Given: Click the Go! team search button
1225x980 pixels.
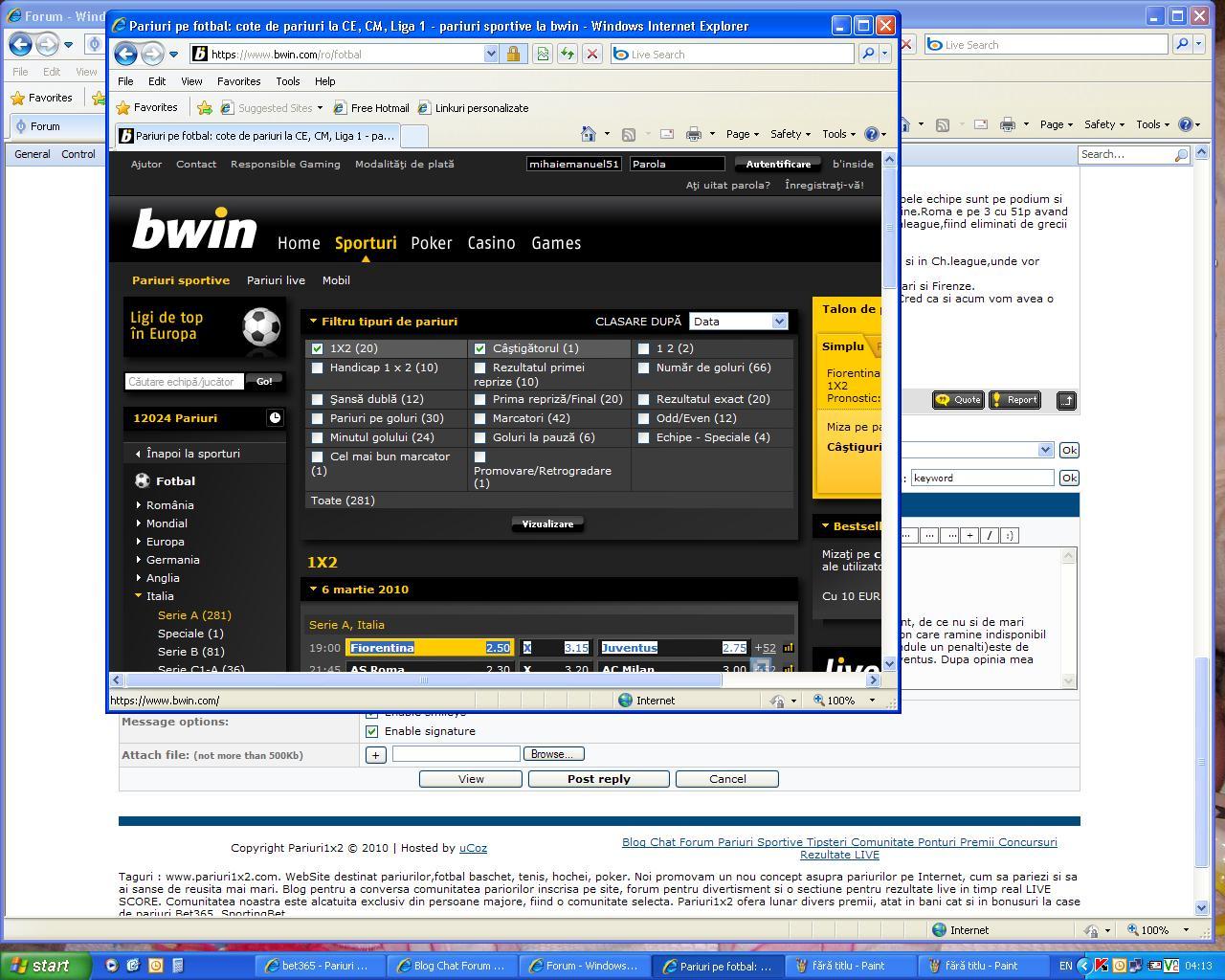Looking at the screenshot, I should click(264, 381).
